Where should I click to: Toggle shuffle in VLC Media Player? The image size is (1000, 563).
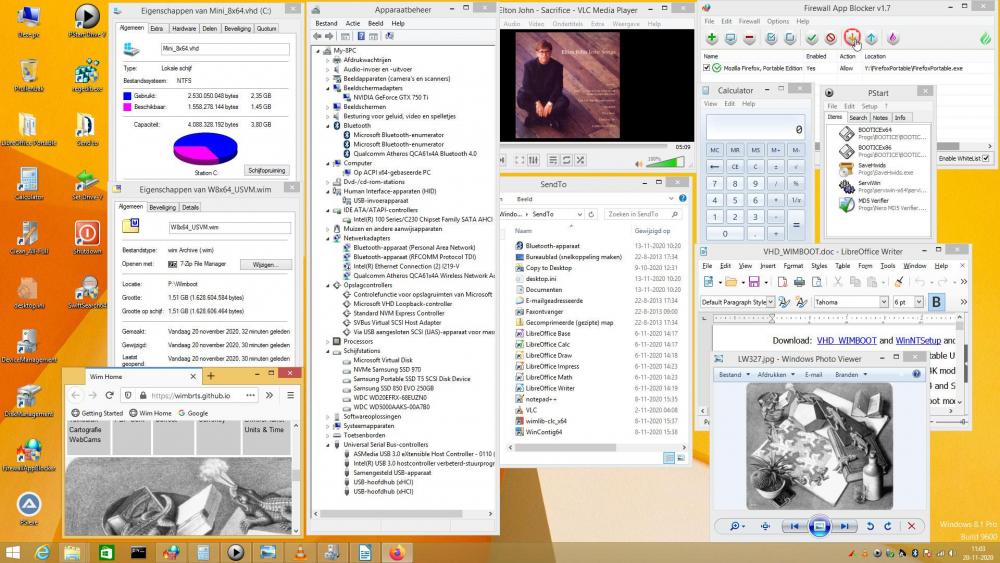pos(582,160)
